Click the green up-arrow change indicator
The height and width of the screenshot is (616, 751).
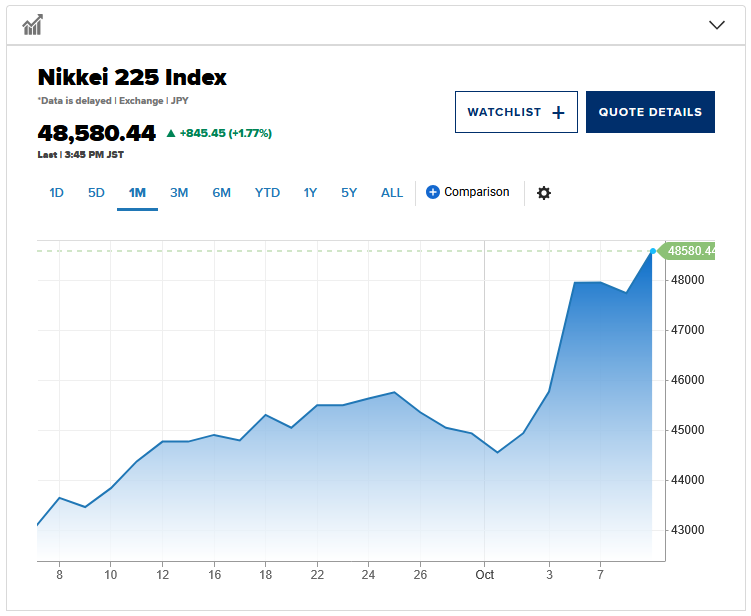171,133
